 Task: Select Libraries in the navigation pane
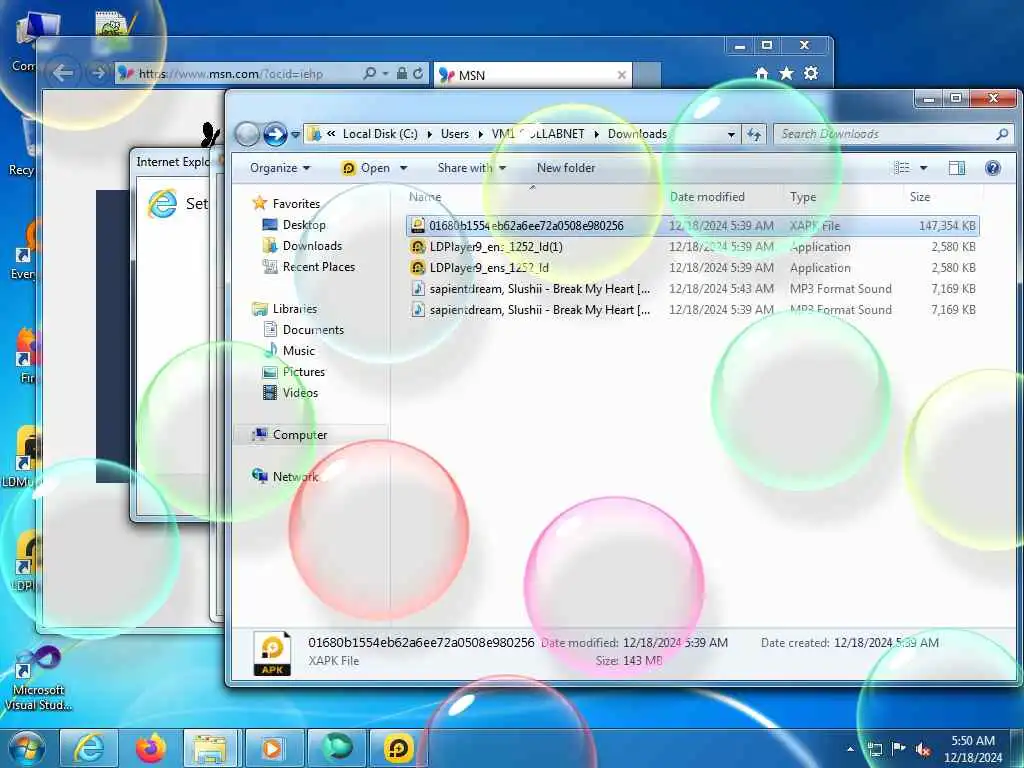[295, 309]
